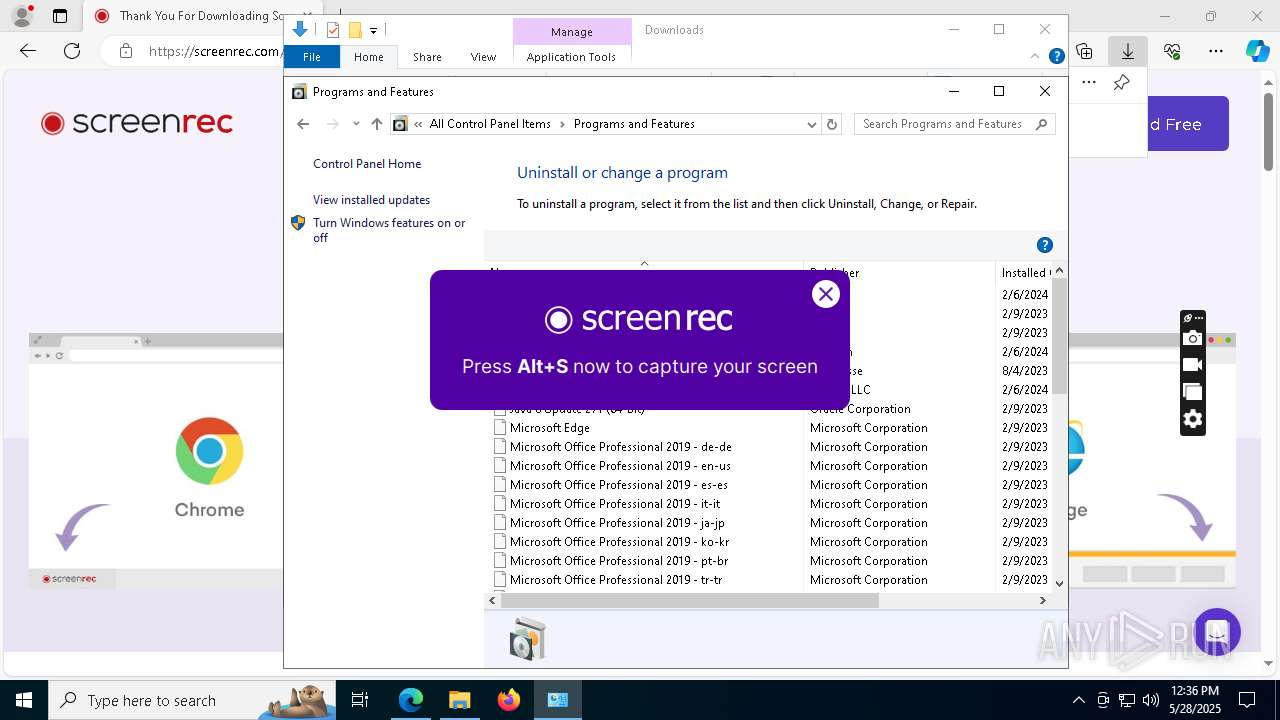The width and height of the screenshot is (1280, 720).
Task: Launch Firefox from taskbar
Action: click(x=509, y=700)
